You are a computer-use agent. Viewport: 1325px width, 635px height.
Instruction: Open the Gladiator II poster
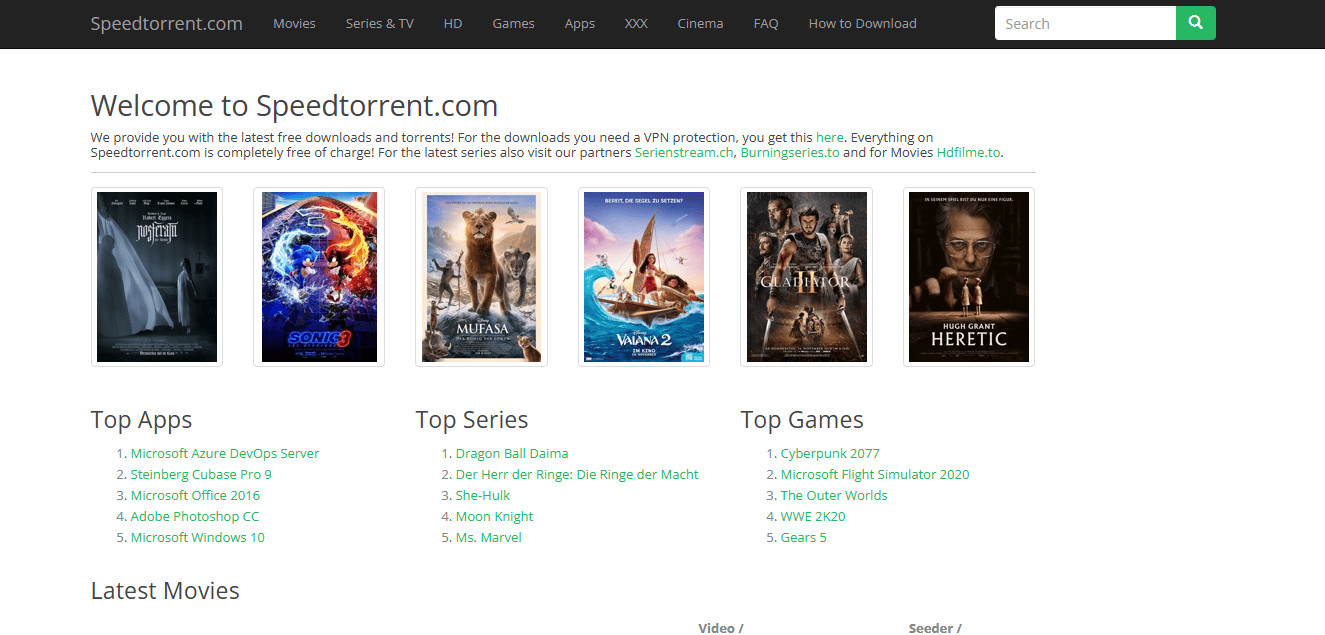[x=806, y=276]
